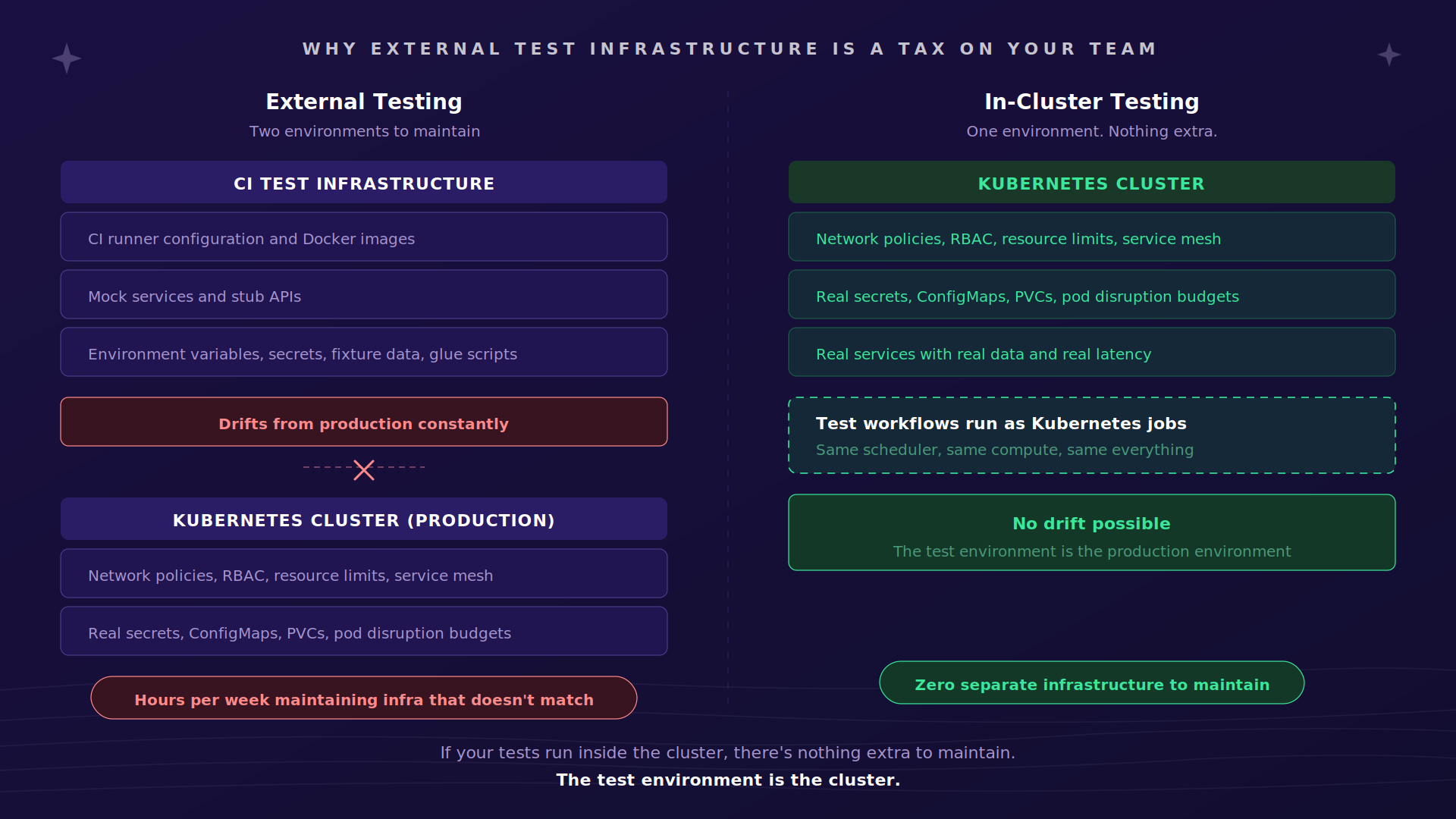The image size is (1456, 819).
Task: Click 'The test environment is the cluster.' text
Action: tap(728, 780)
